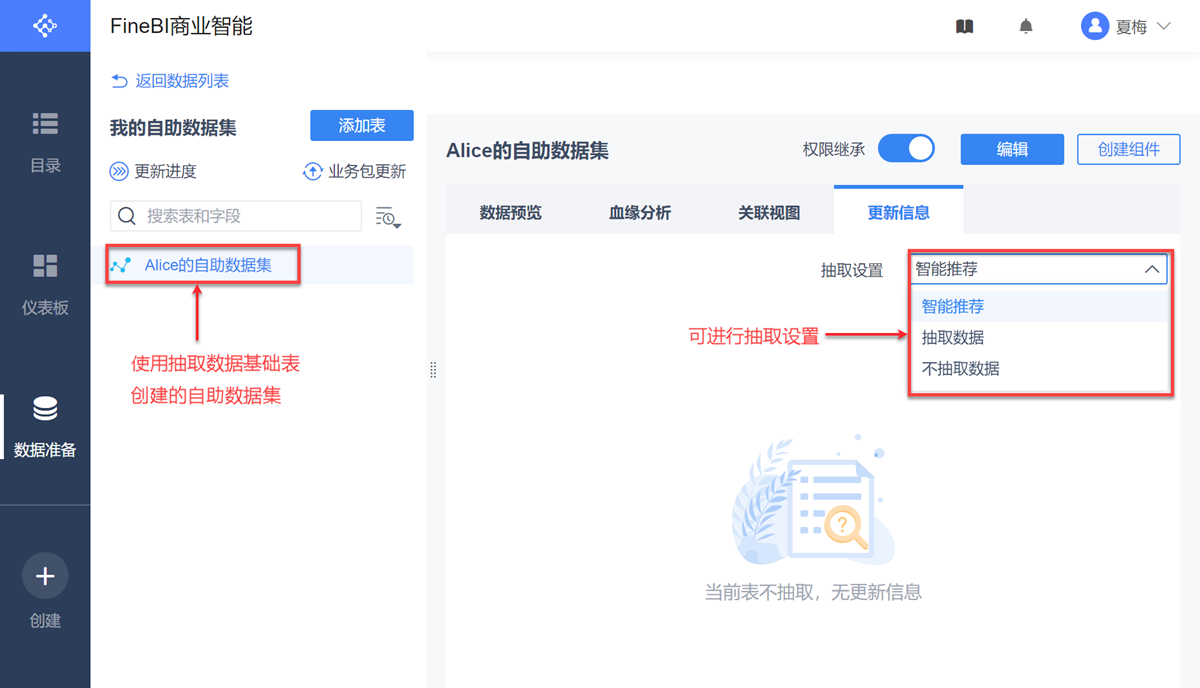Switch to the 数据预览 tab
This screenshot has height=688, width=1200.
[x=510, y=212]
